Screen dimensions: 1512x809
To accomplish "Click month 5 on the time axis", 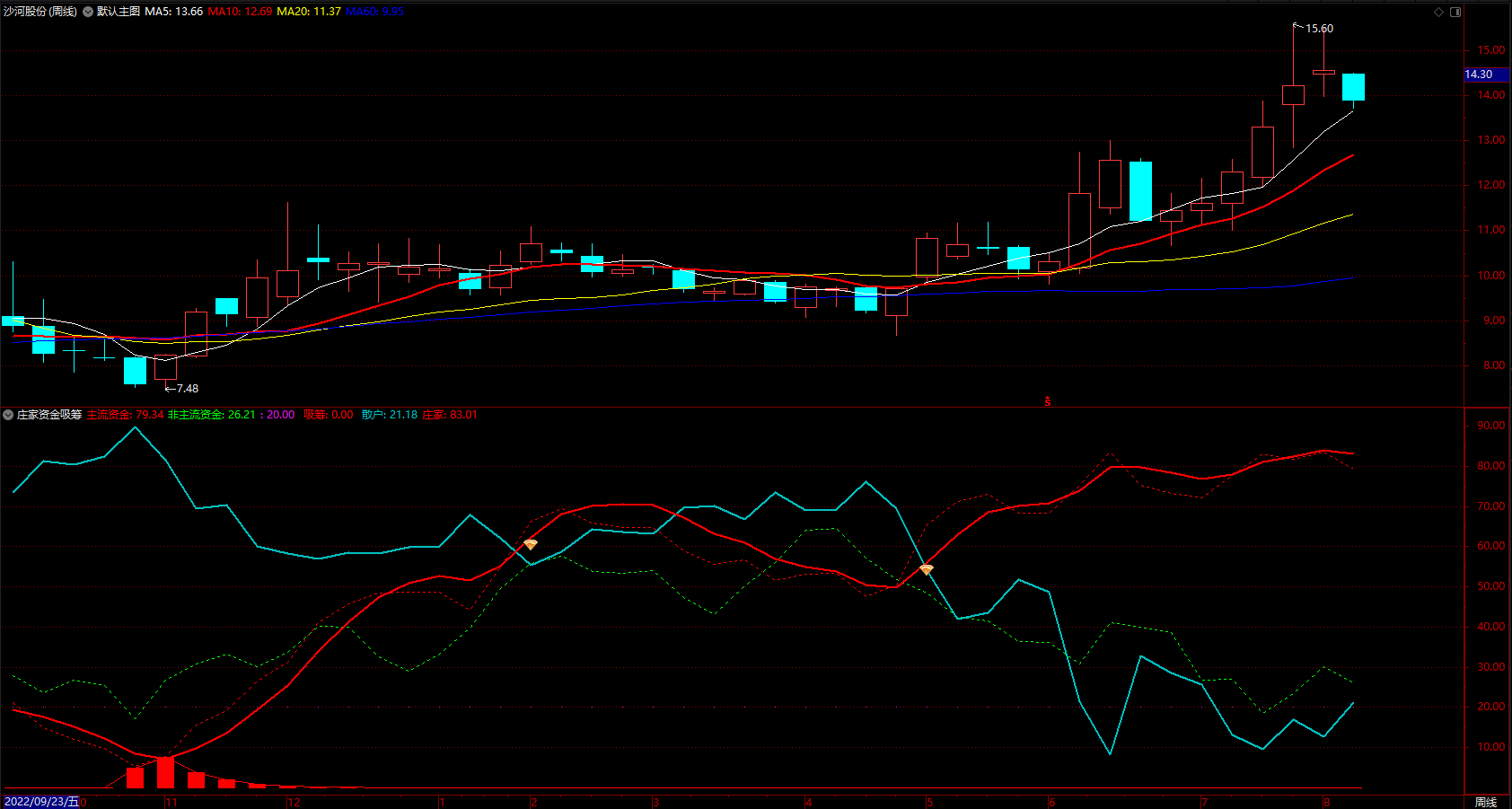I will pos(929,802).
